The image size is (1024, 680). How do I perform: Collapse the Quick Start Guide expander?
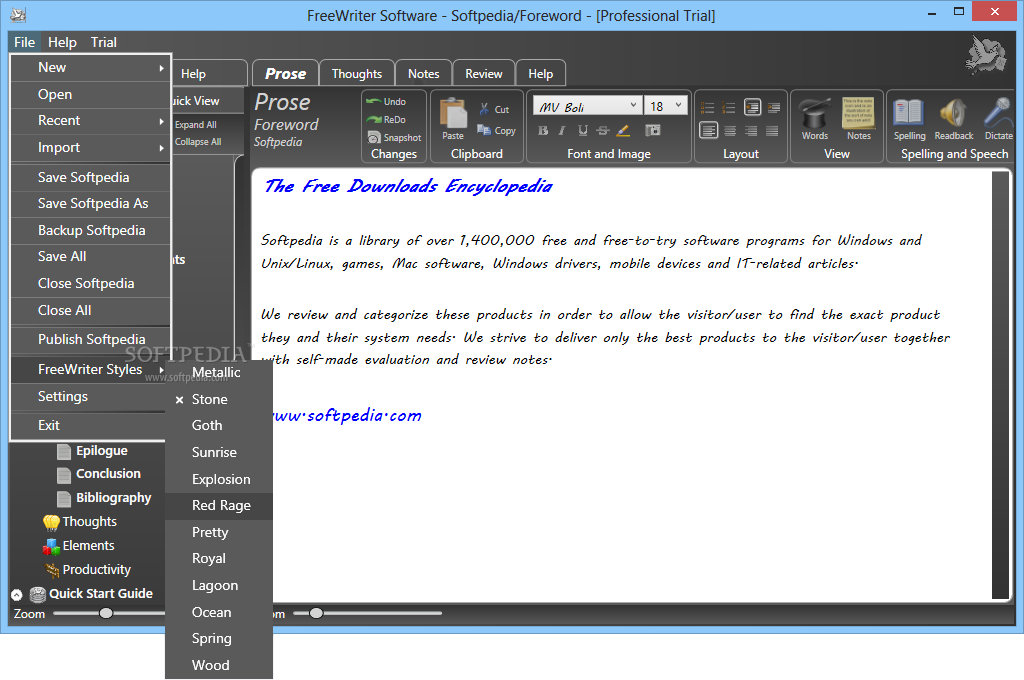pos(17,594)
